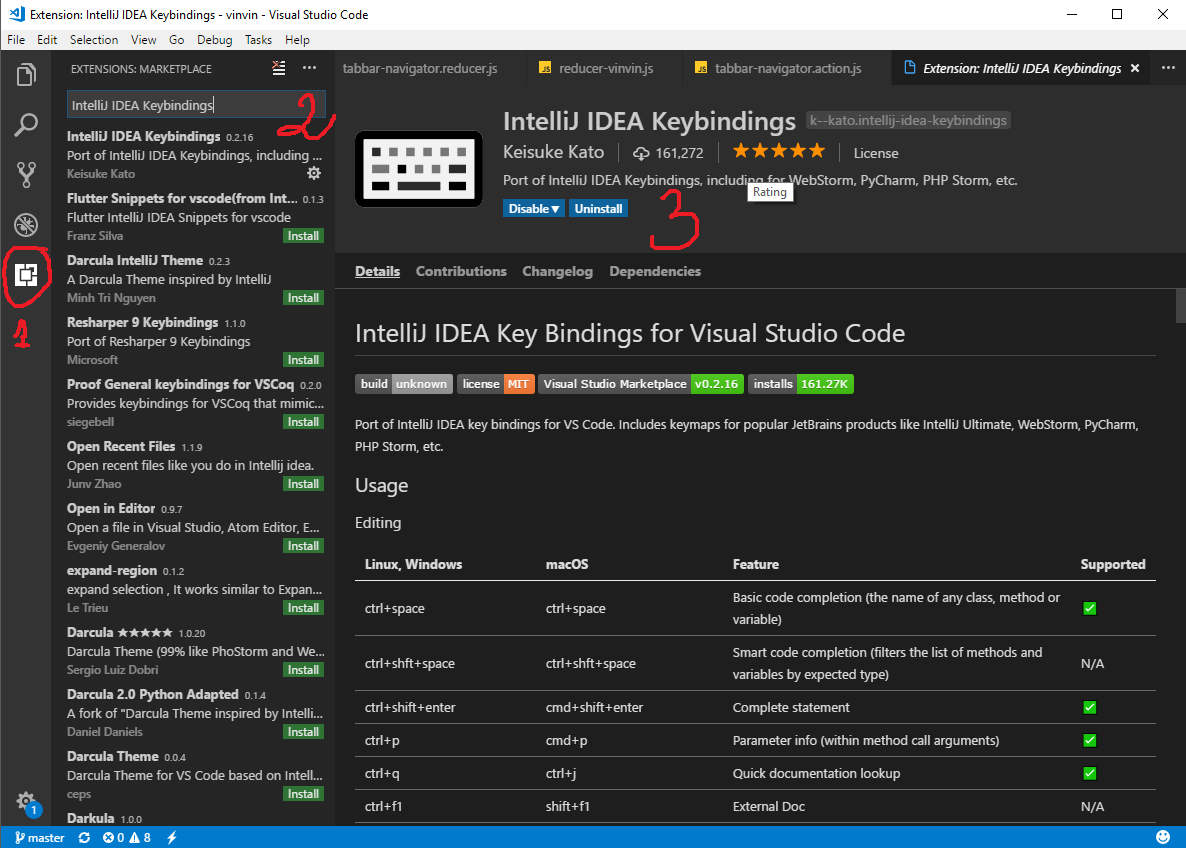Switch to the Dependencies tab
This screenshot has height=848, width=1186.
click(x=655, y=271)
